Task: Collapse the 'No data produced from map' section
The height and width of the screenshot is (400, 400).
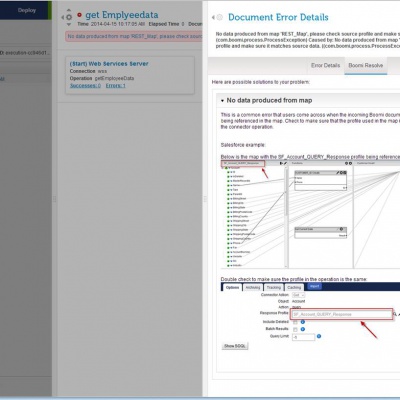Action: [222, 101]
